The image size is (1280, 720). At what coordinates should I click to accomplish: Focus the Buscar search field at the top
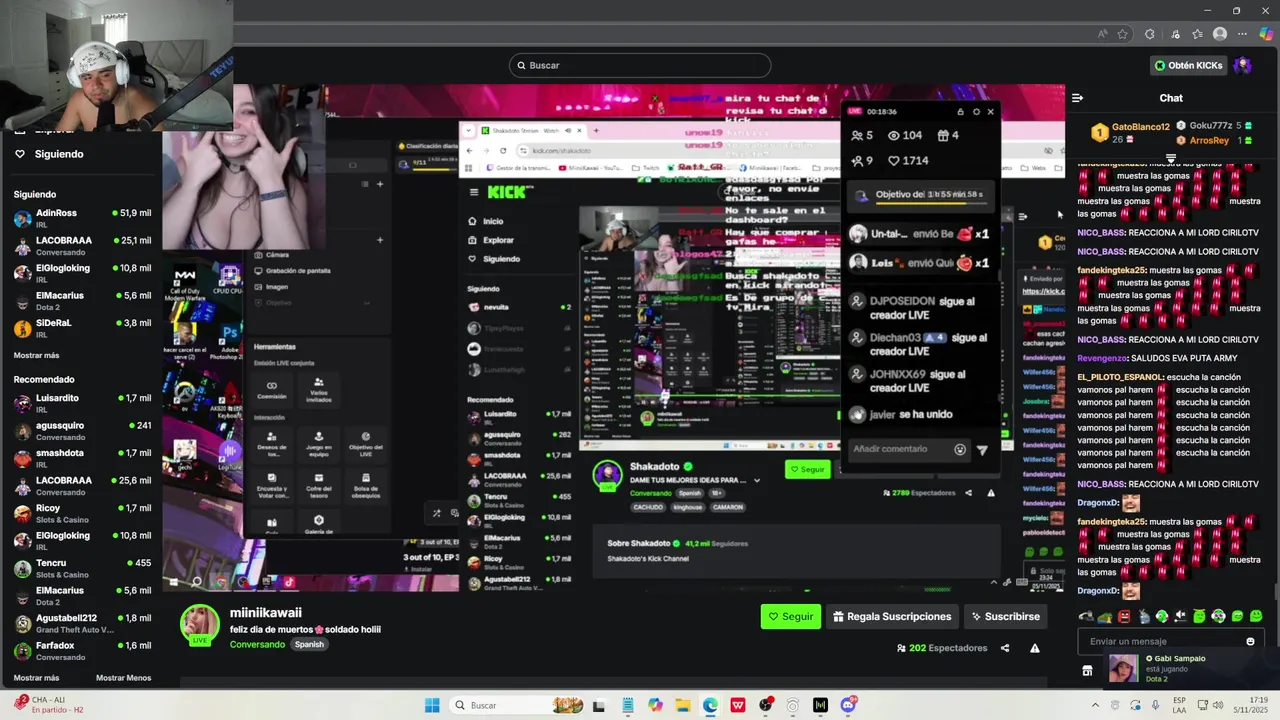coord(640,65)
